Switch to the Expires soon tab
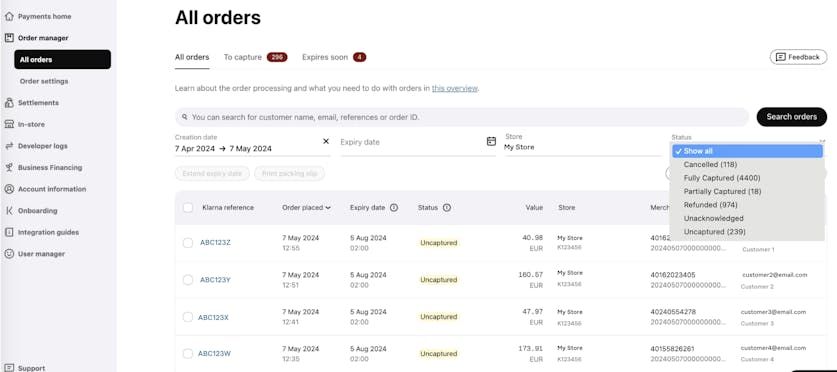Image resolution: width=837 pixels, height=372 pixels. [334, 57]
